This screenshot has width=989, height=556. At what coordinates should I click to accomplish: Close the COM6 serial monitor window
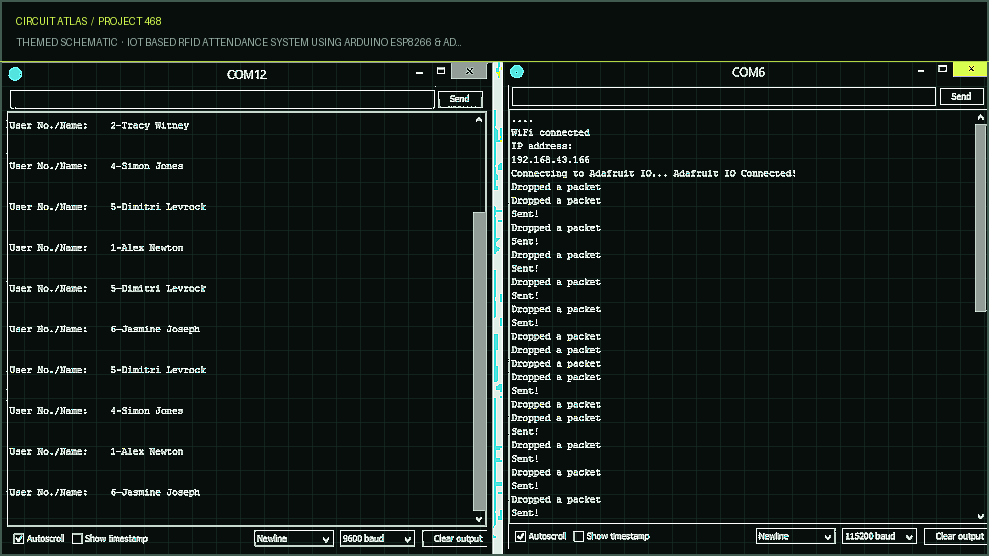971,69
